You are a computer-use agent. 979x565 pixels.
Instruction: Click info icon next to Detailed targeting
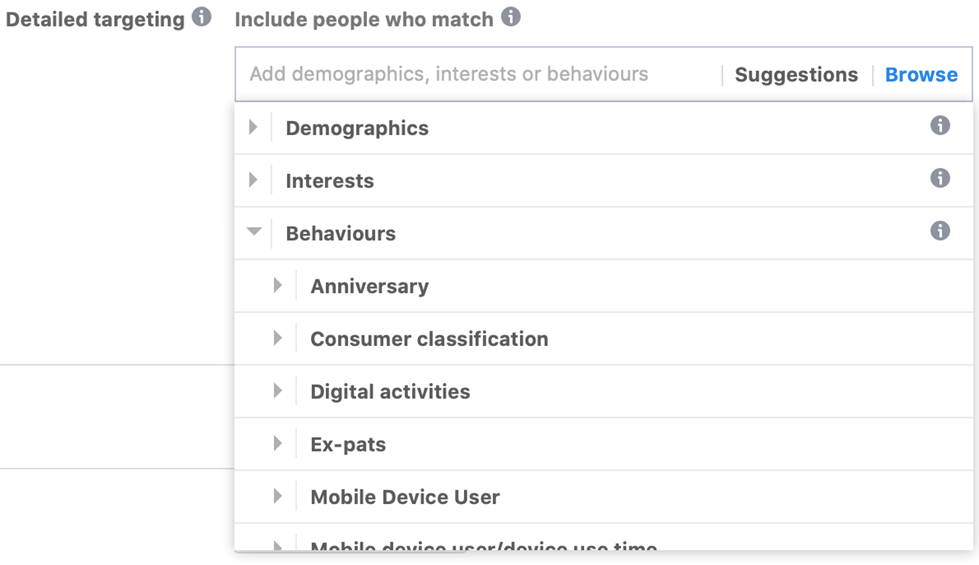pyautogui.click(x=201, y=17)
